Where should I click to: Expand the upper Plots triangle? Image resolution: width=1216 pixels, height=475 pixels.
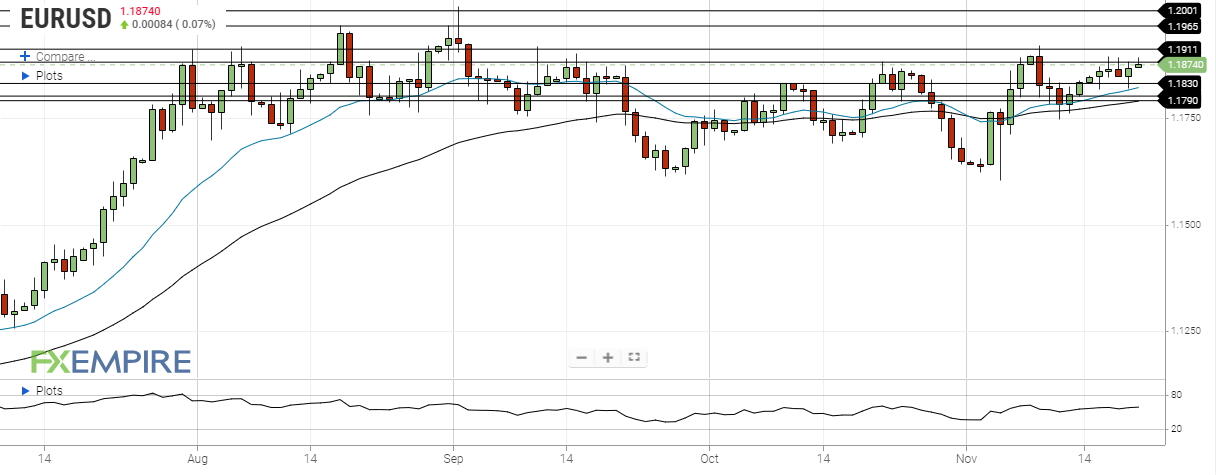24,75
